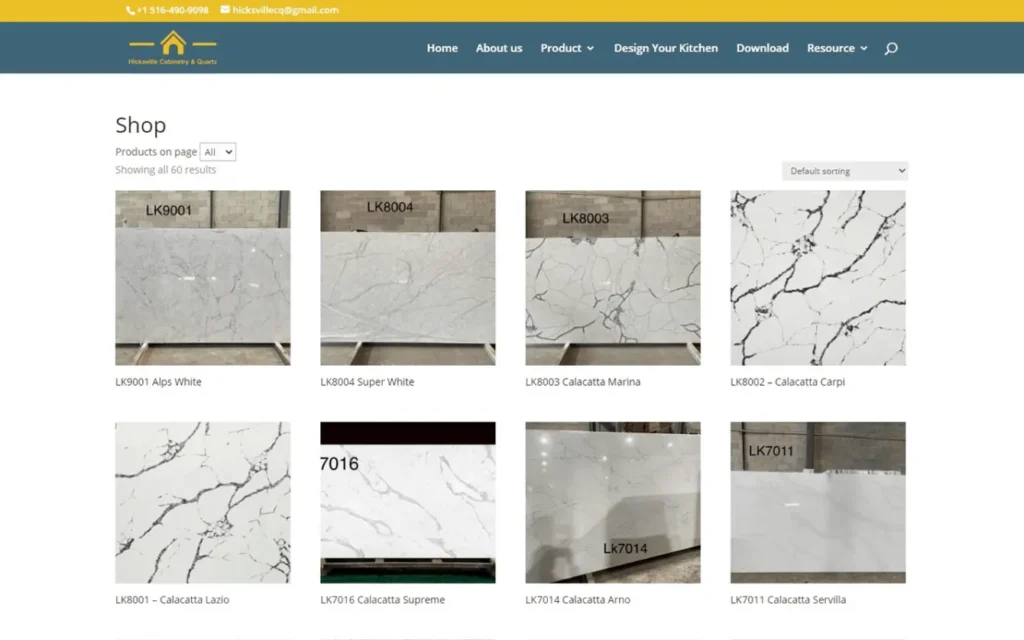Click the Calacatta Lazio slab thumbnail
This screenshot has width=1024, height=640.
[202, 502]
